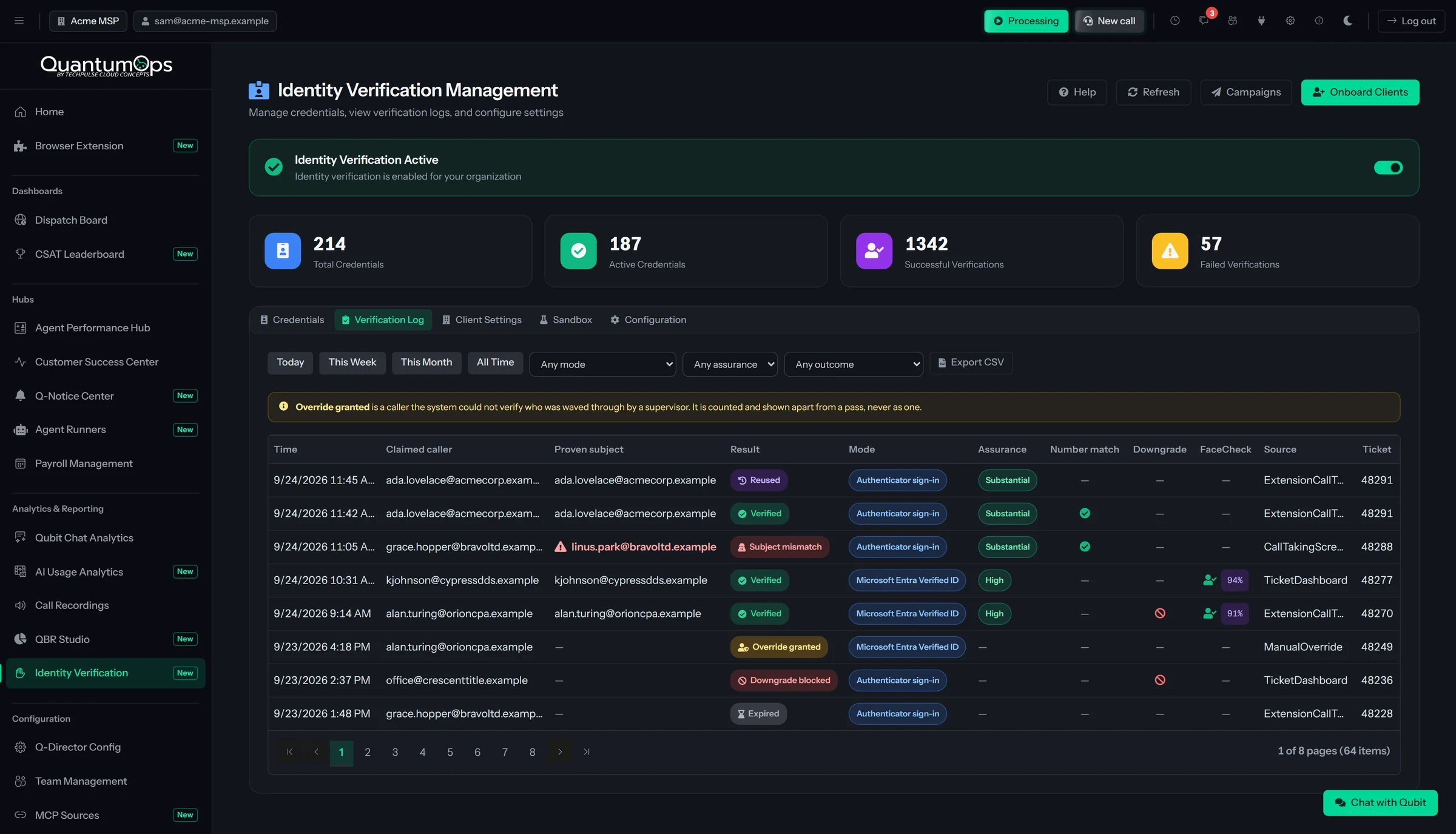Filter log by Today

[x=291, y=363]
